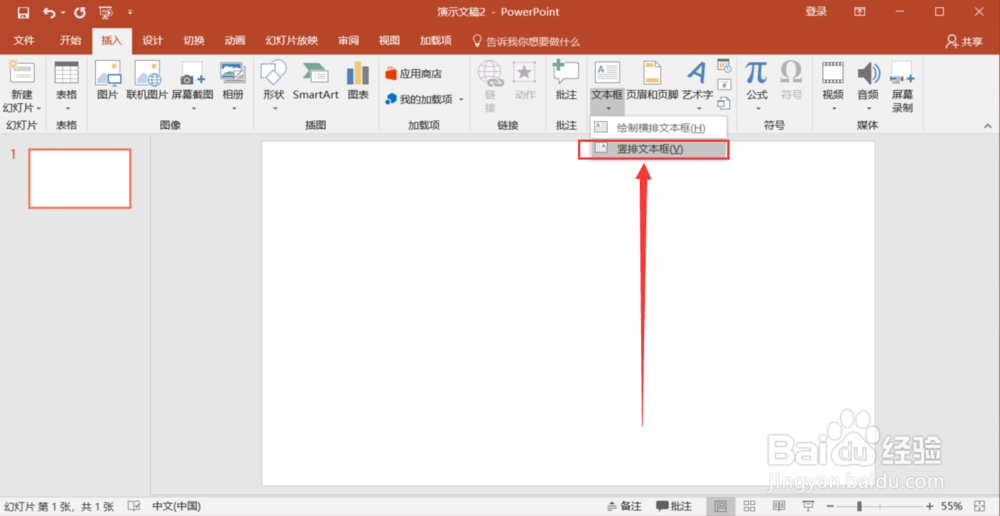This screenshot has height=516, width=1000.
Task: Insert slide number icon
Action: pyautogui.click(x=723, y=84)
